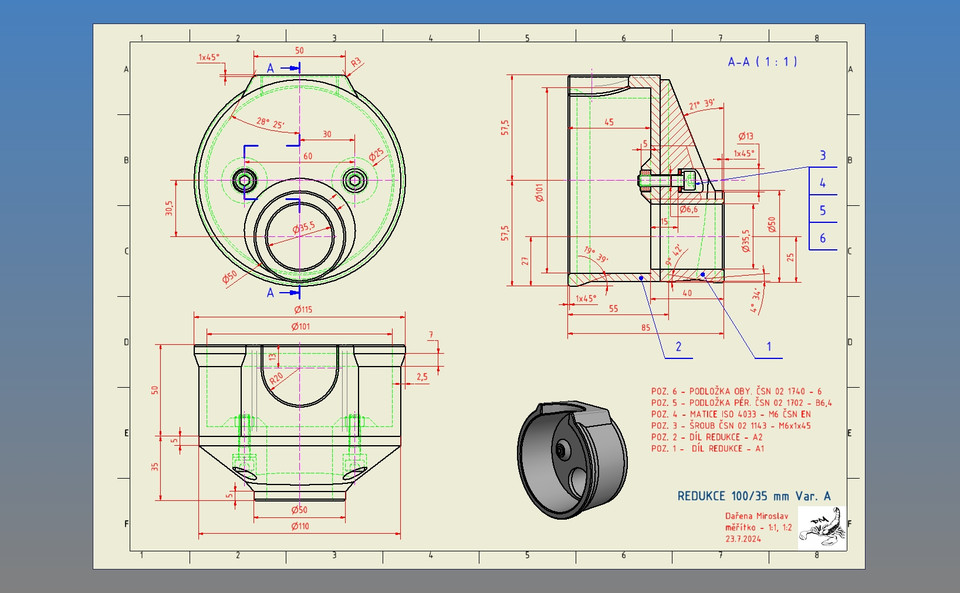Select the drawing title REDUKCE 100/35 mm Var. A

pyautogui.click(x=754, y=494)
